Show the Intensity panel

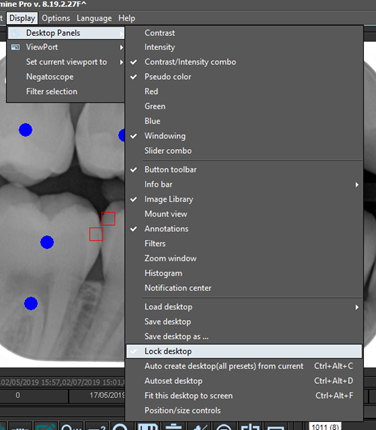tap(244, 47)
